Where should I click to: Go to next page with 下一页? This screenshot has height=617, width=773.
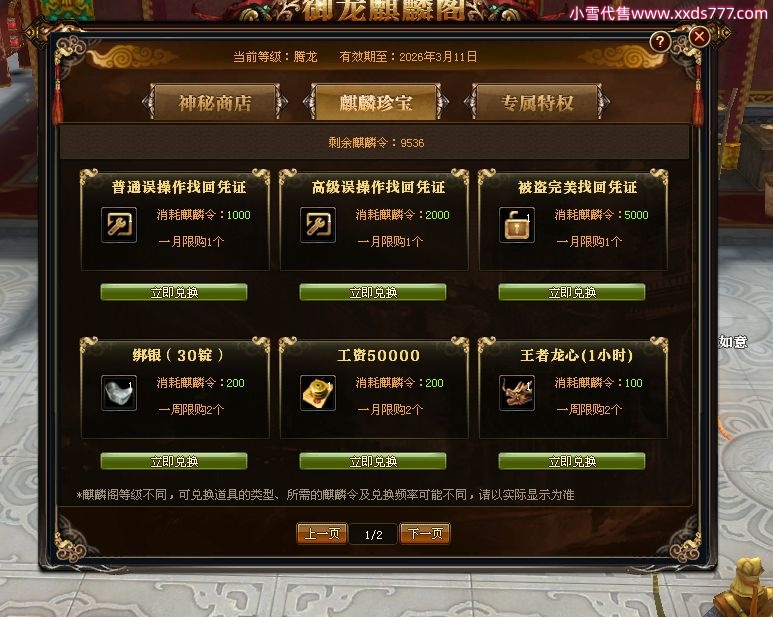pyautogui.click(x=425, y=534)
